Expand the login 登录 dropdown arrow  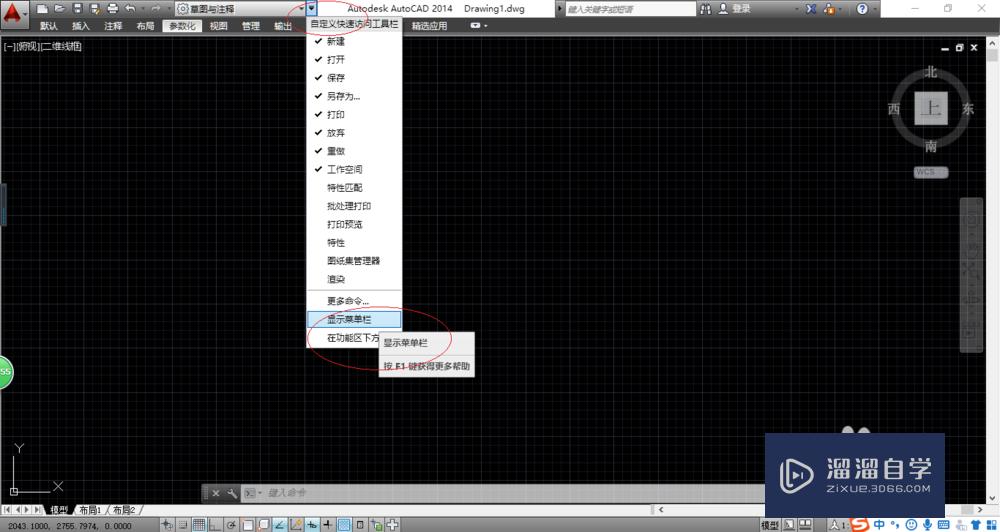[795, 9]
